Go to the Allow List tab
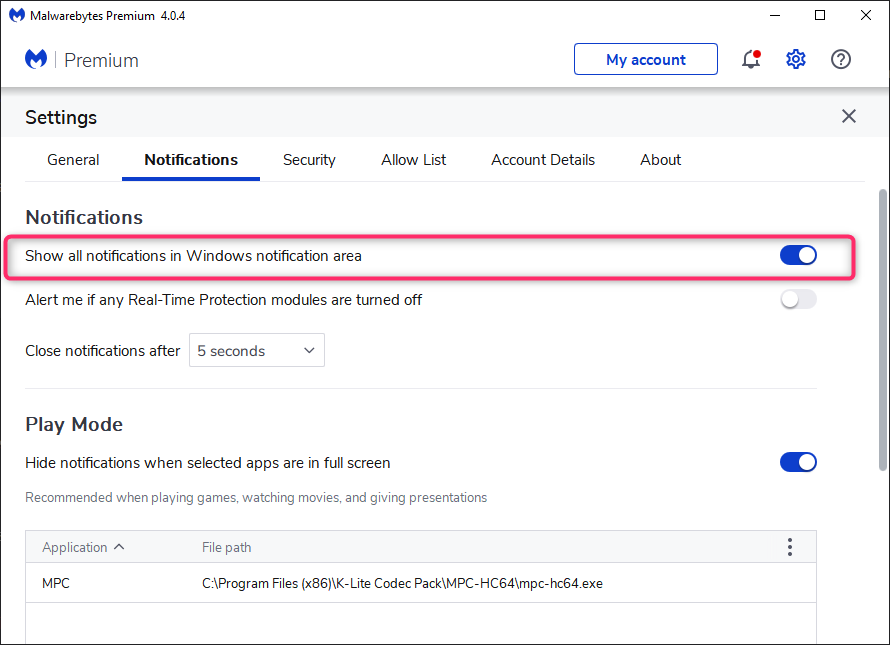Image resolution: width=890 pixels, height=645 pixels. pos(413,160)
